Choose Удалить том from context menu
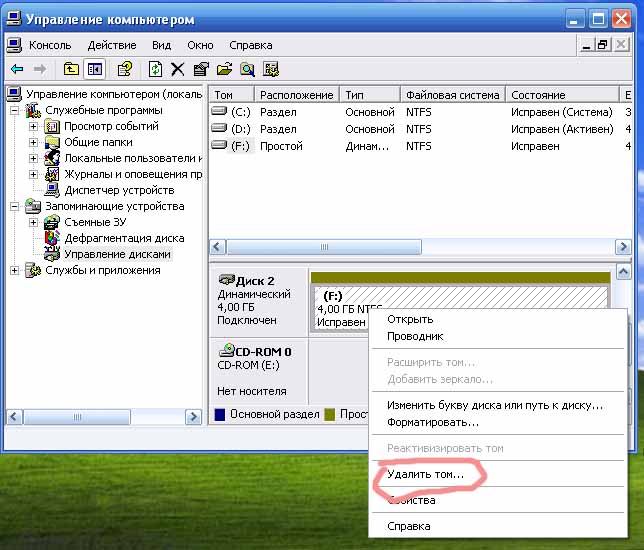Viewport: 644px width, 550px height. point(425,473)
